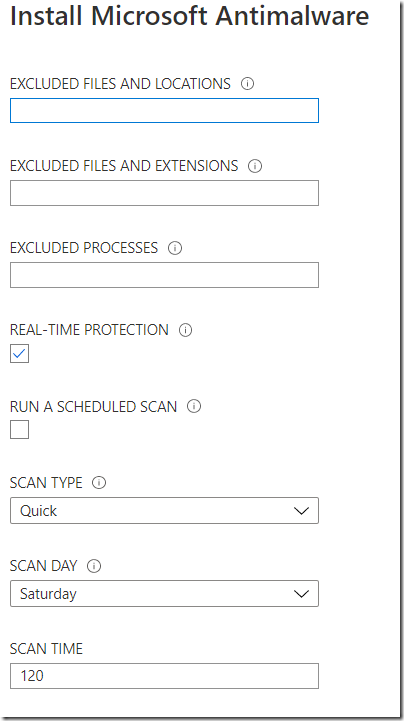Click into the Excluded Processes field
404x721 pixels.
click(164, 275)
